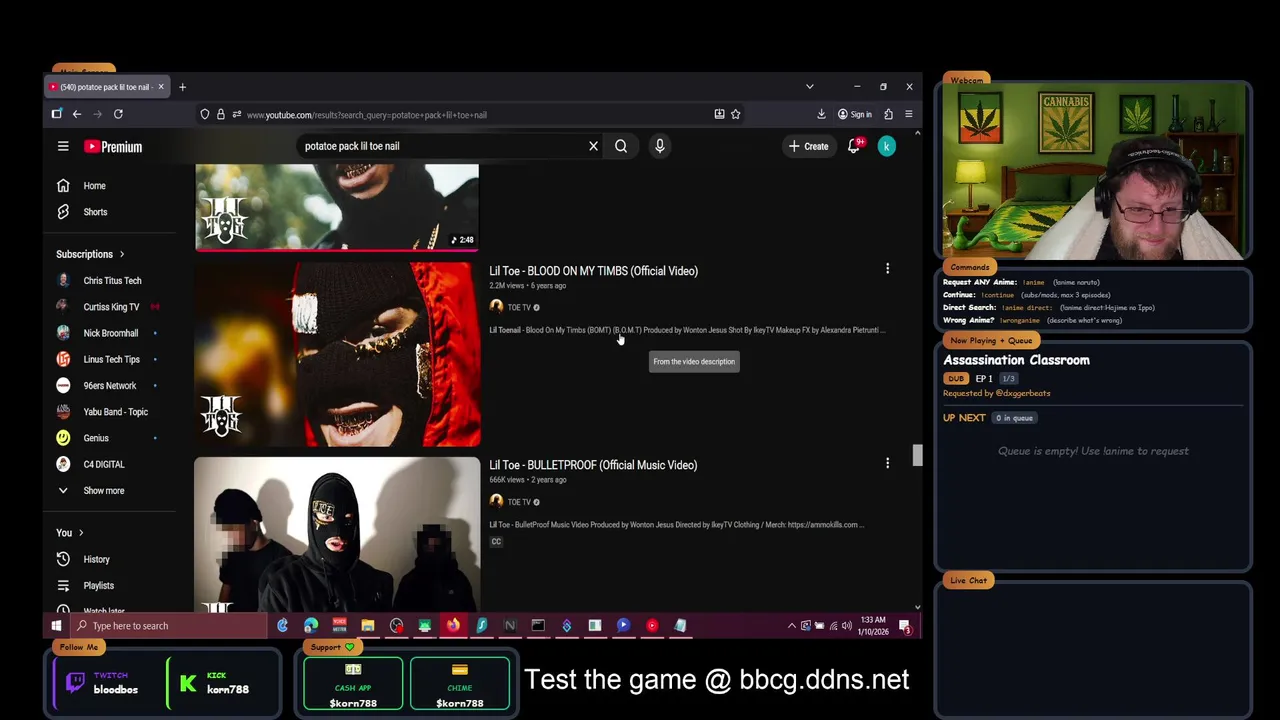Click the YouTube Premium logo

(x=113, y=146)
